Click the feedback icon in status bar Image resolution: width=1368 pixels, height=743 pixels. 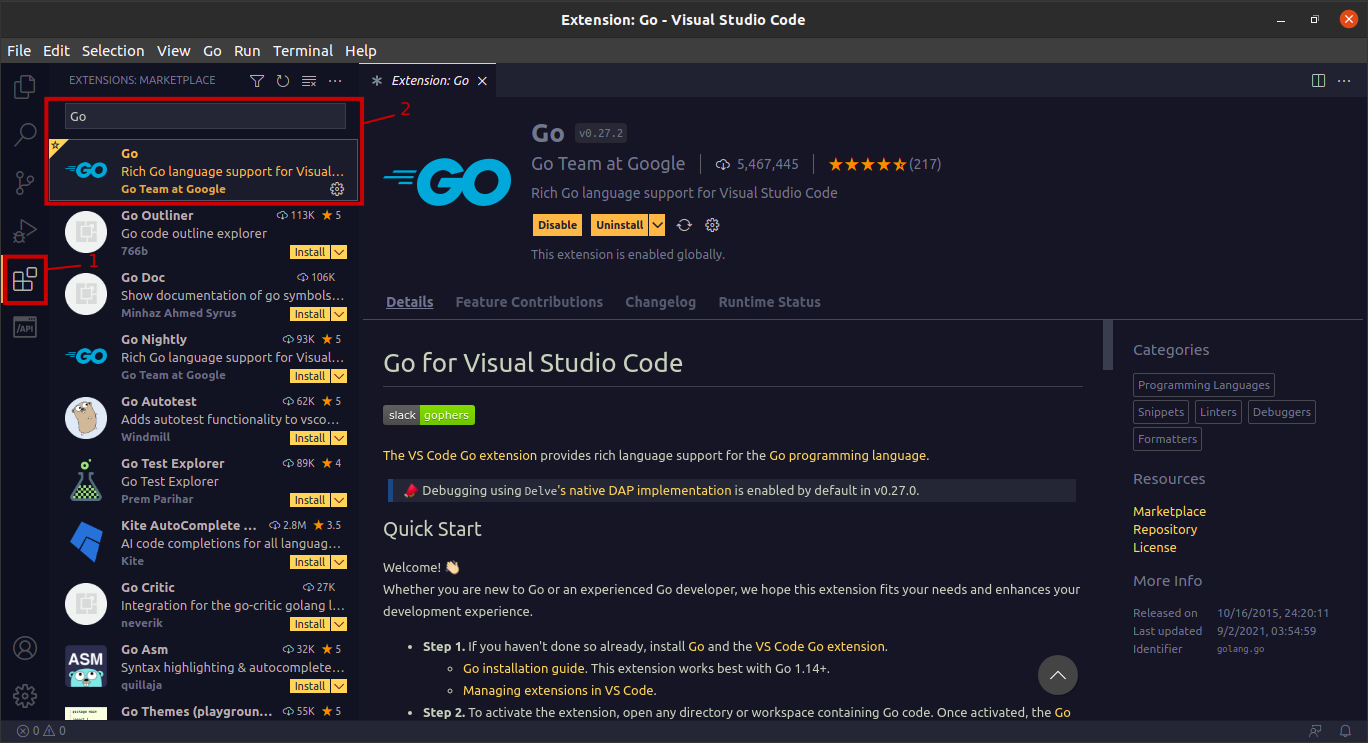point(1316,731)
